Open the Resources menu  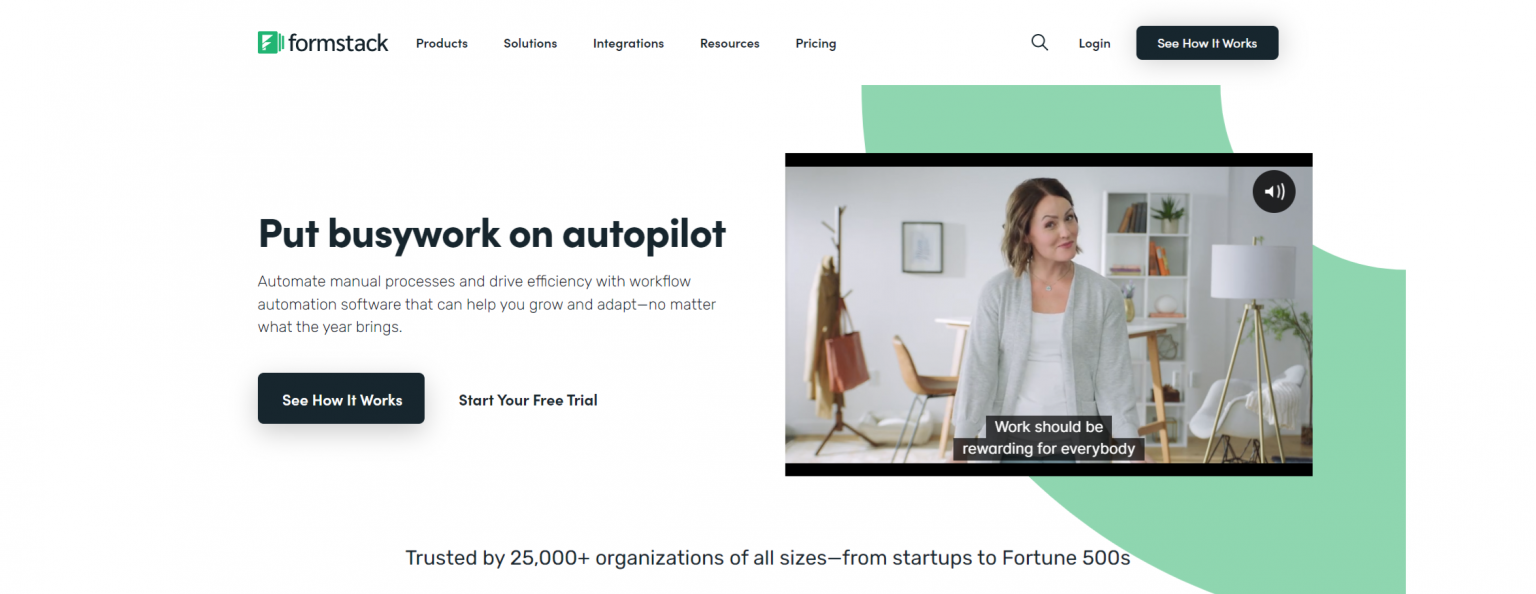click(730, 43)
